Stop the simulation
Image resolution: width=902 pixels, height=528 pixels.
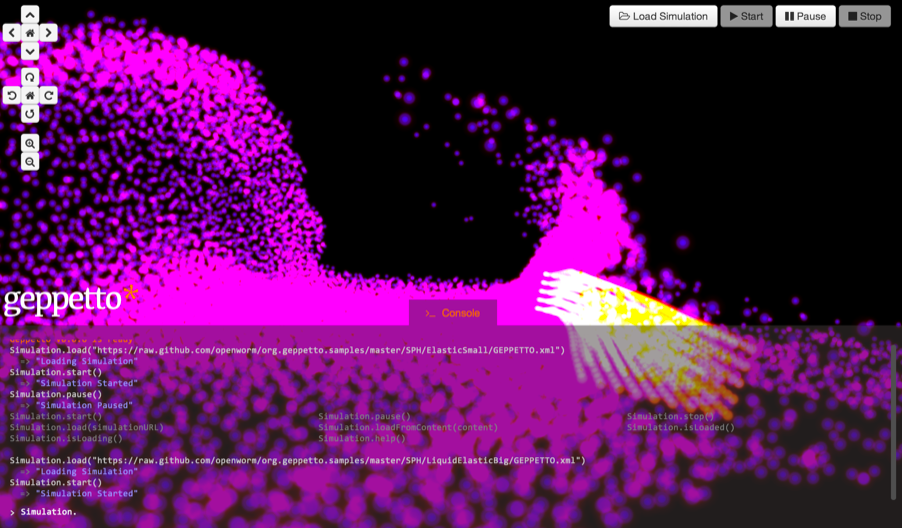click(x=864, y=16)
